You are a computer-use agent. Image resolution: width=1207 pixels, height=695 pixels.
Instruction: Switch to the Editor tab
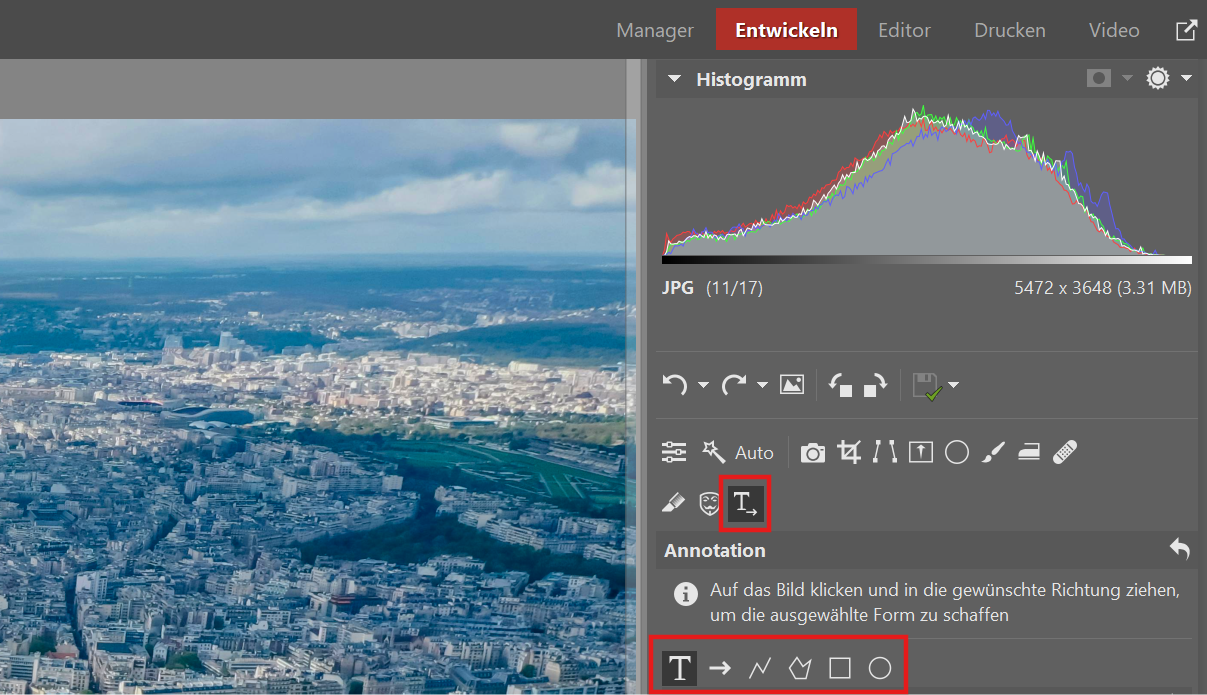(x=904, y=30)
